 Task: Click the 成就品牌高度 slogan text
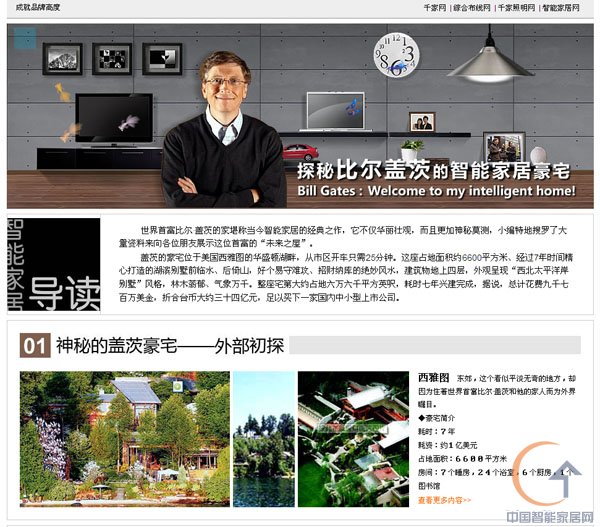pos(38,7)
